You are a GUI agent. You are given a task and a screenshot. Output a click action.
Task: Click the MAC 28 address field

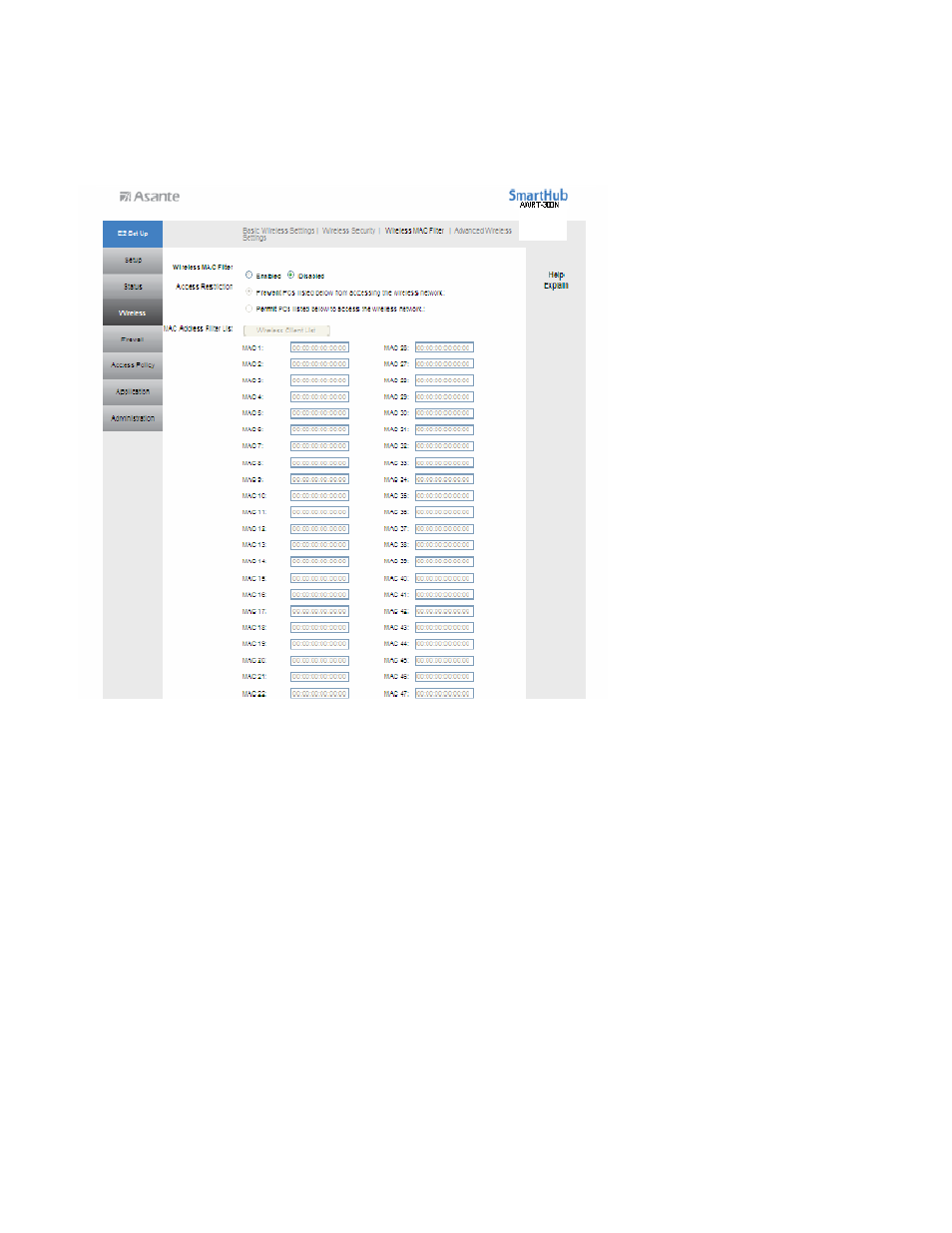tap(444, 380)
